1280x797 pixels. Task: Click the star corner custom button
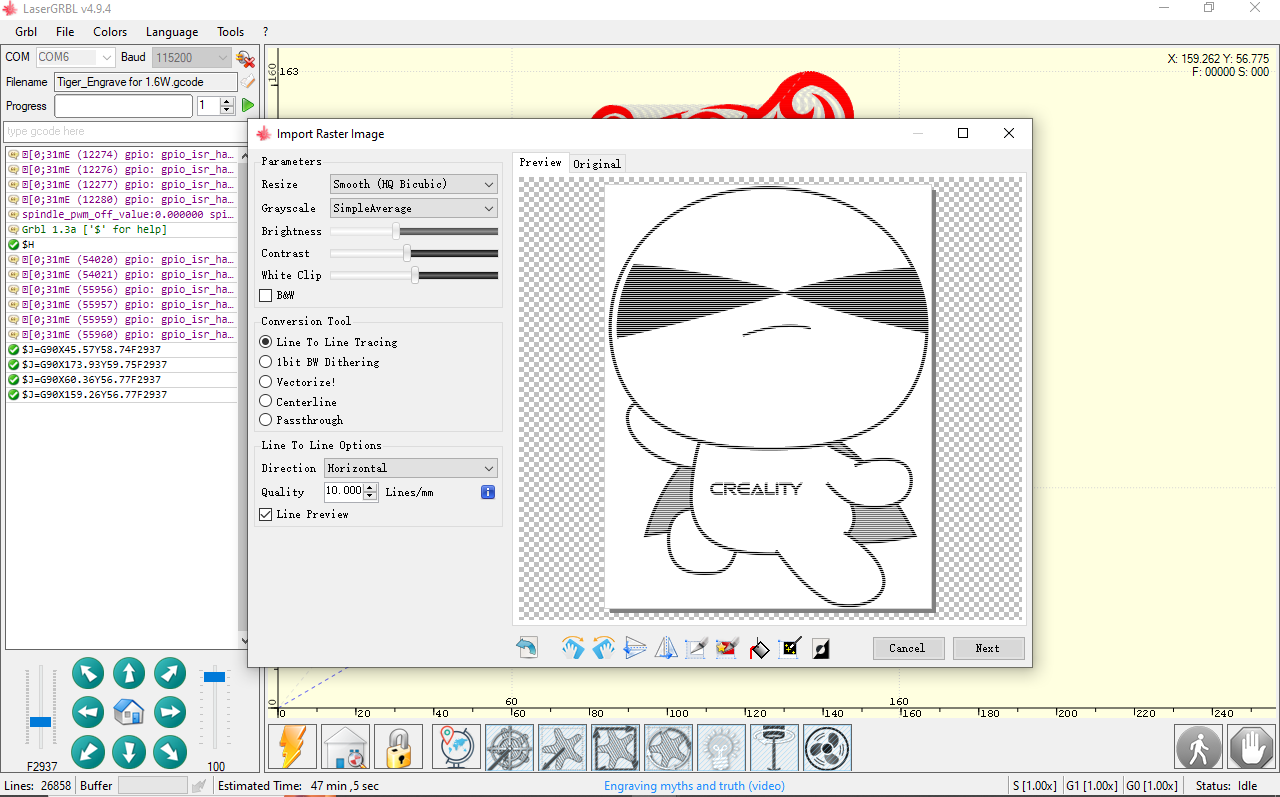(562, 747)
